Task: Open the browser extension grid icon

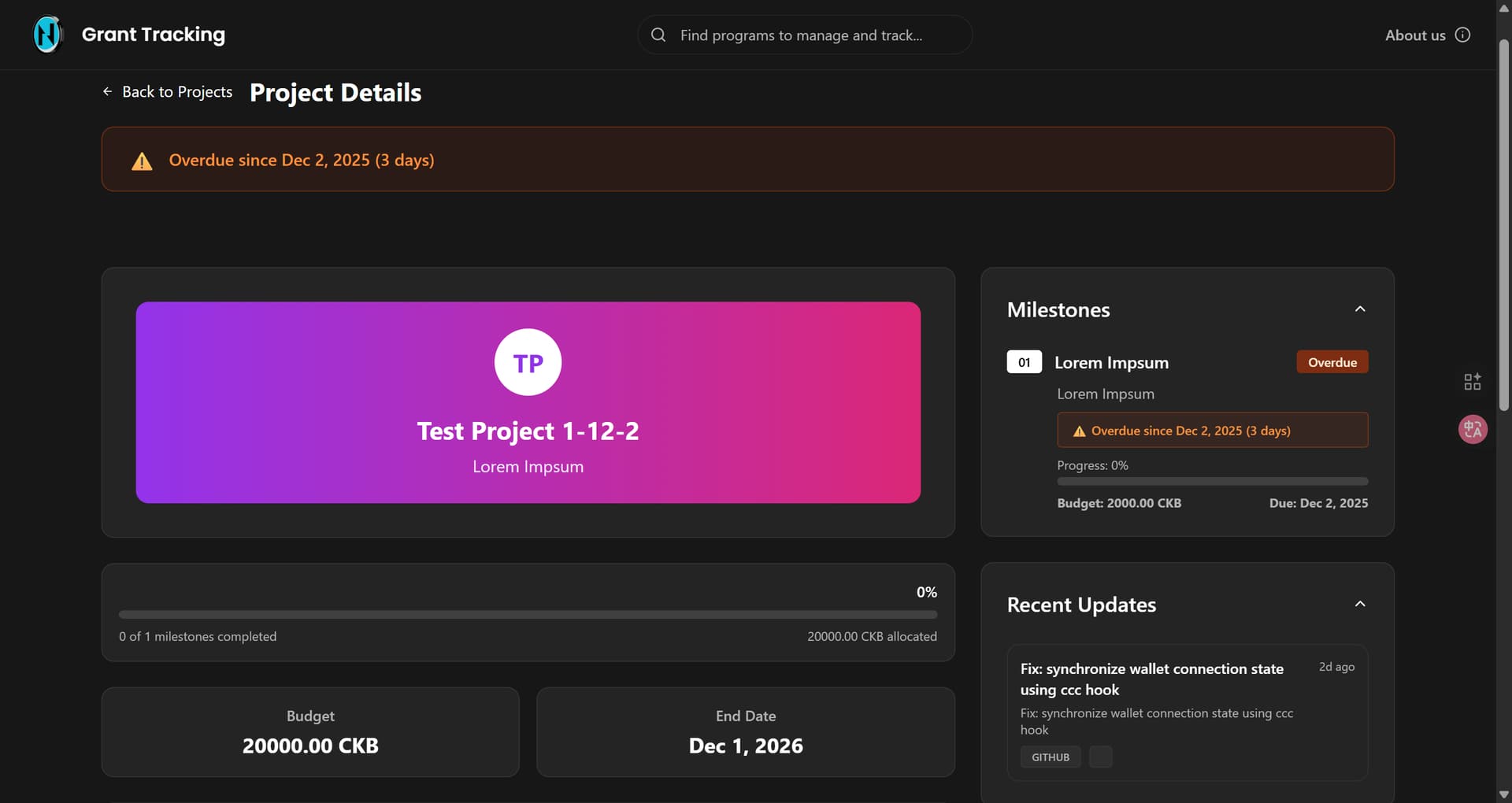Action: pyautogui.click(x=1472, y=382)
